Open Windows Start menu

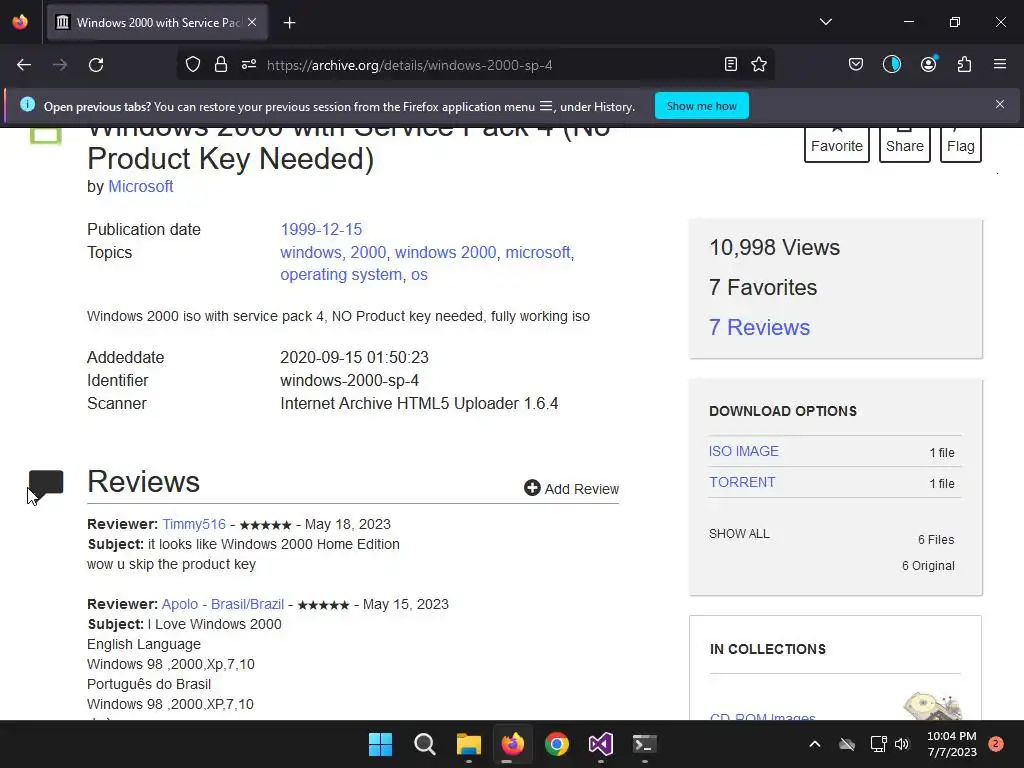(x=380, y=744)
